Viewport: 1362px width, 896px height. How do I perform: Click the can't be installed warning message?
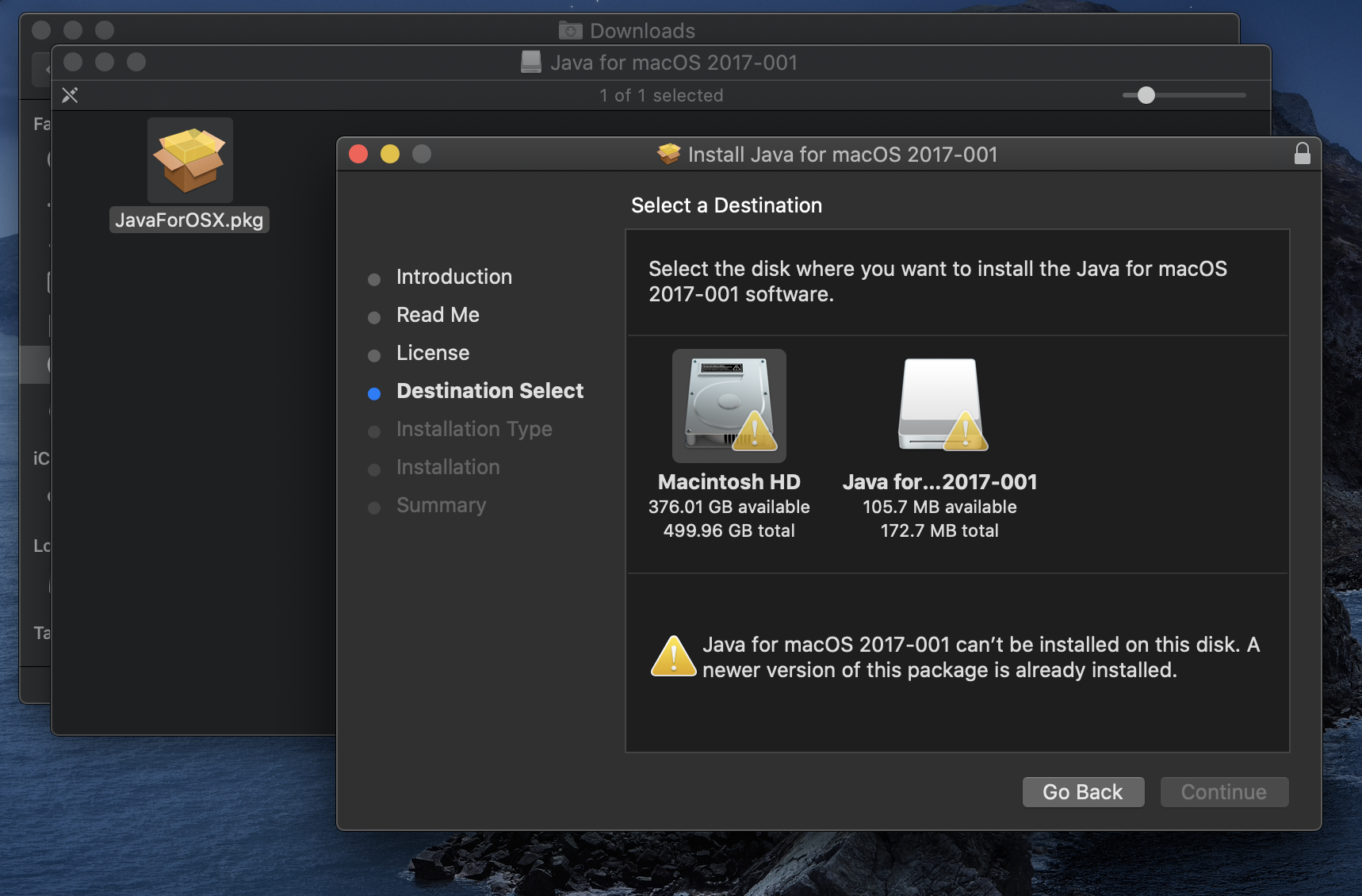981,657
